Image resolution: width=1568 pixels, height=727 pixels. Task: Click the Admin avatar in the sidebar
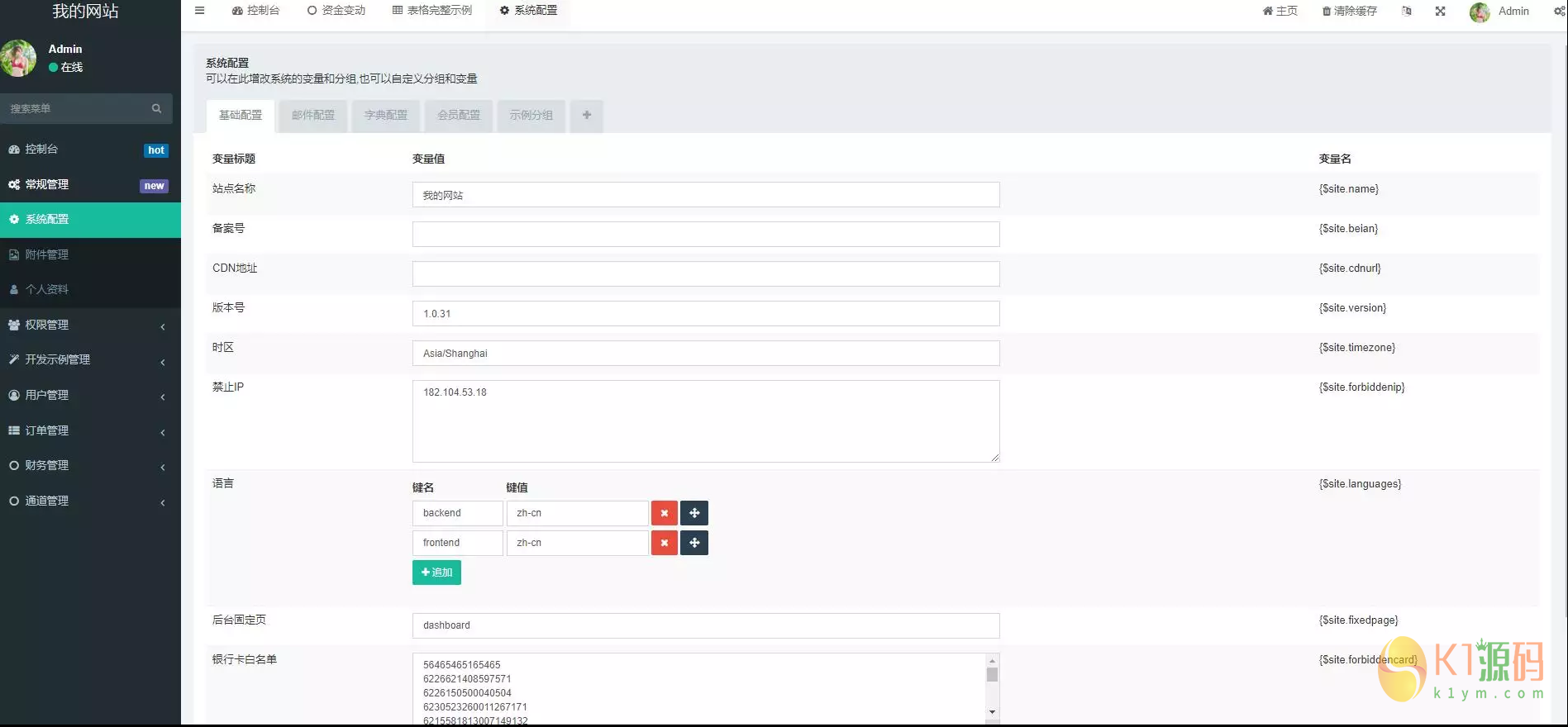tap(18, 59)
